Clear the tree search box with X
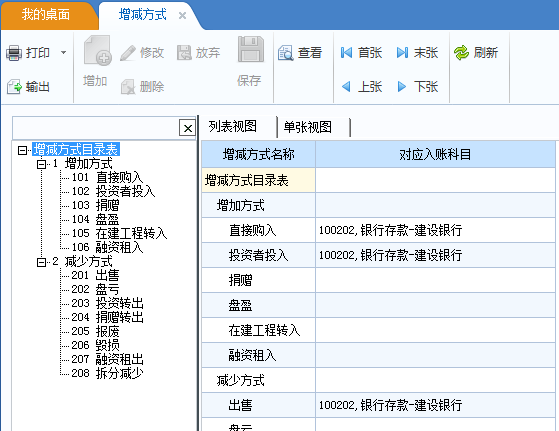 point(188,128)
